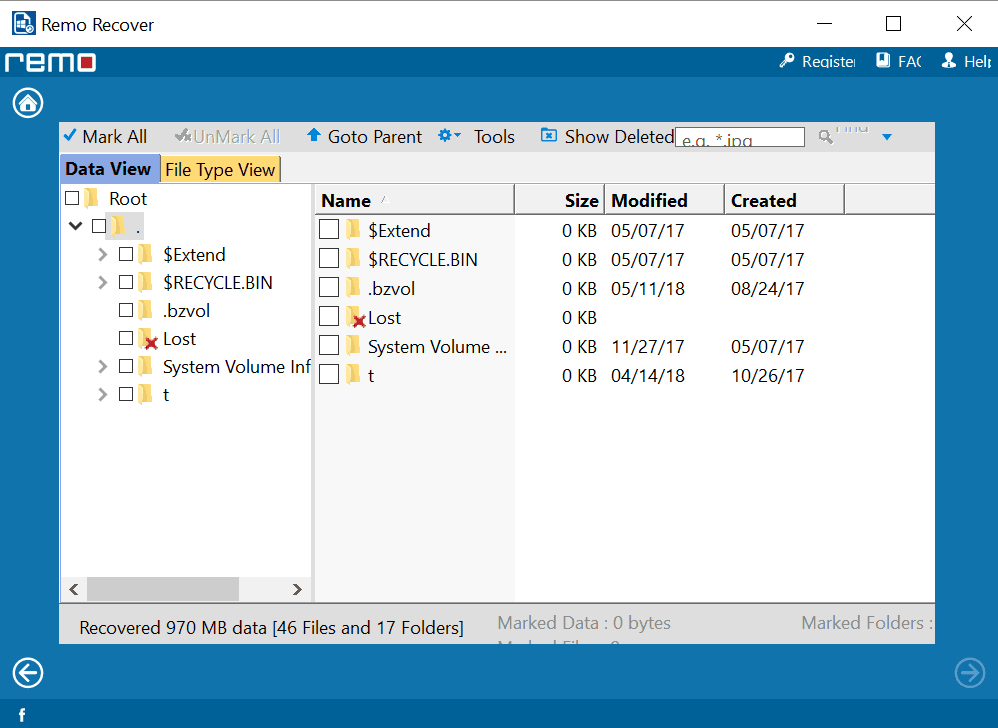Open the FAQ book icon
Screen dimensions: 998x728
tap(883, 60)
